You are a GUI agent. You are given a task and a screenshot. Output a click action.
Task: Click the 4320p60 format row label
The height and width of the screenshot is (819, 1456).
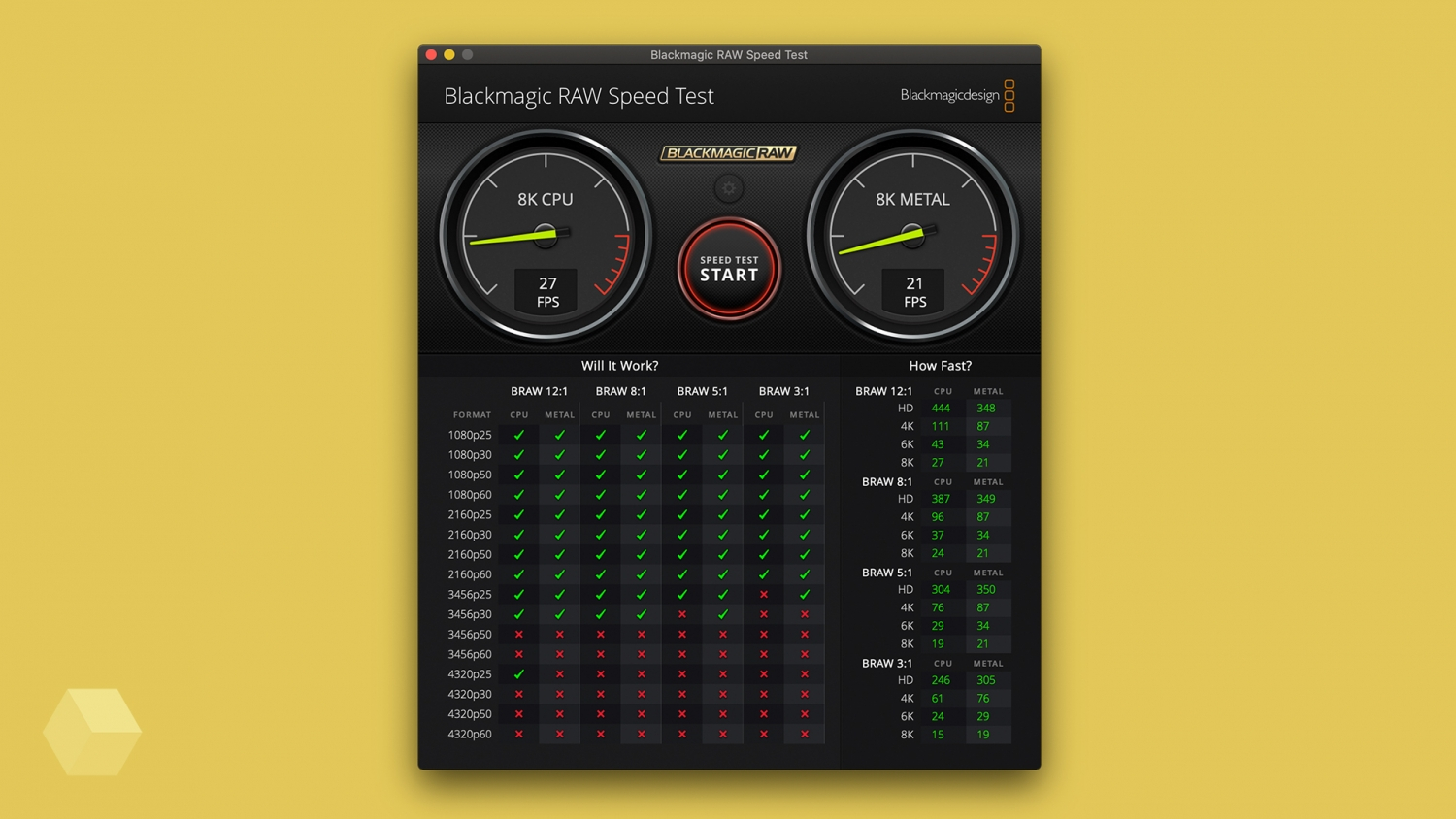(x=470, y=735)
